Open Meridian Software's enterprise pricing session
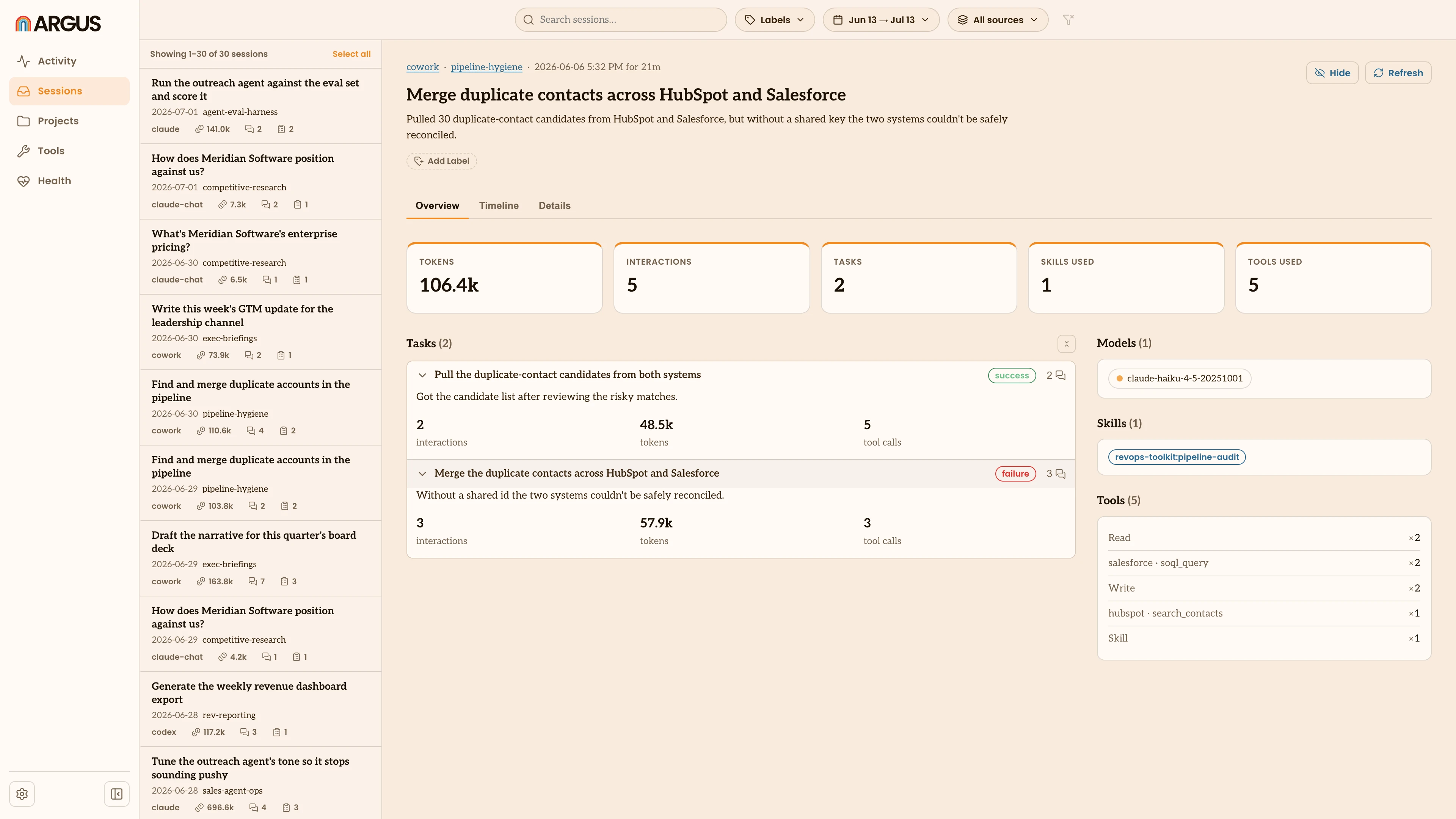The image size is (1456, 819). 260,257
